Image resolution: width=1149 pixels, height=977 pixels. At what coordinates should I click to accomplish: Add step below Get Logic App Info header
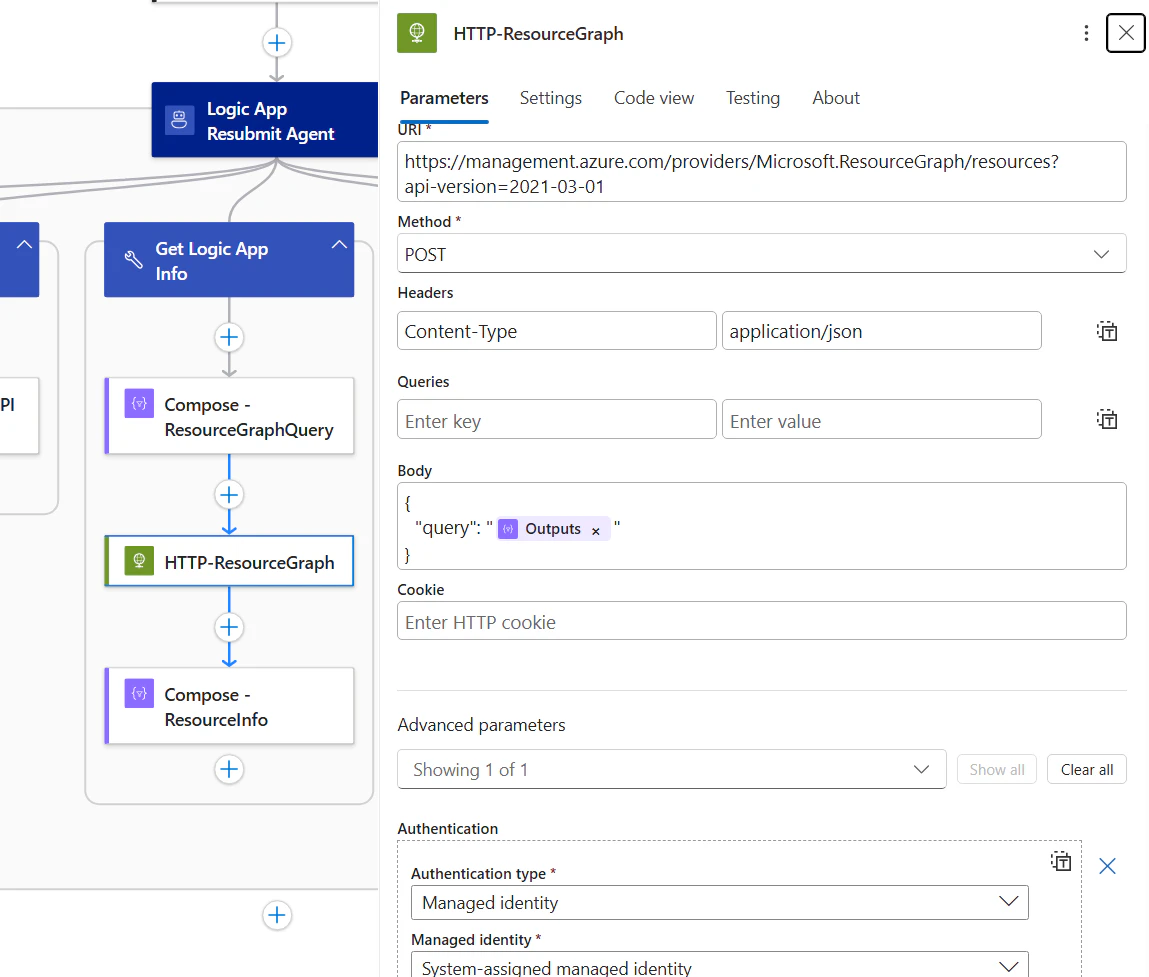coord(229,337)
